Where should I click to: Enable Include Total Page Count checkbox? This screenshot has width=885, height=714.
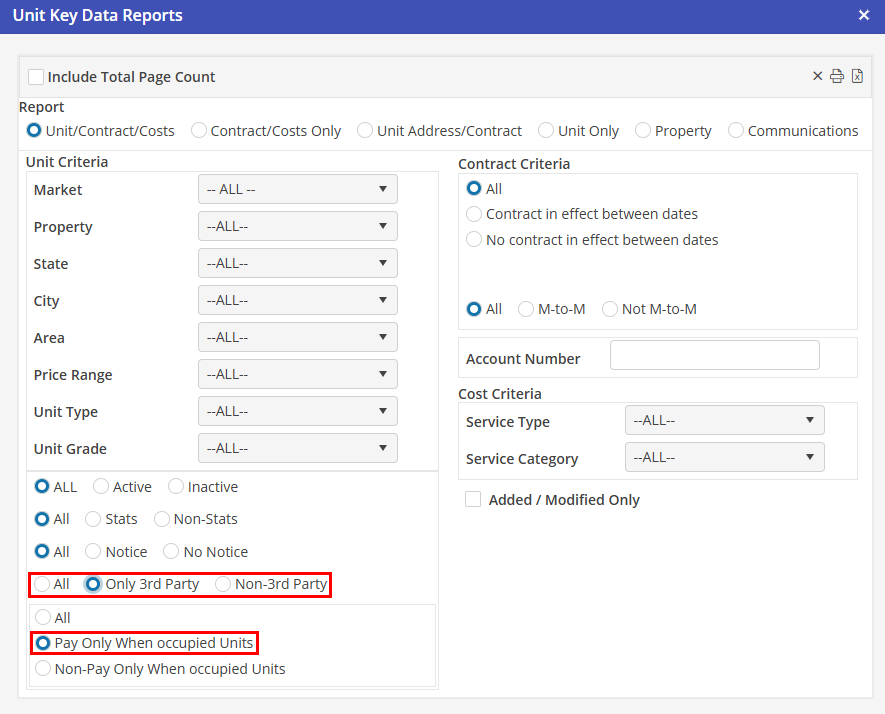tap(37, 77)
